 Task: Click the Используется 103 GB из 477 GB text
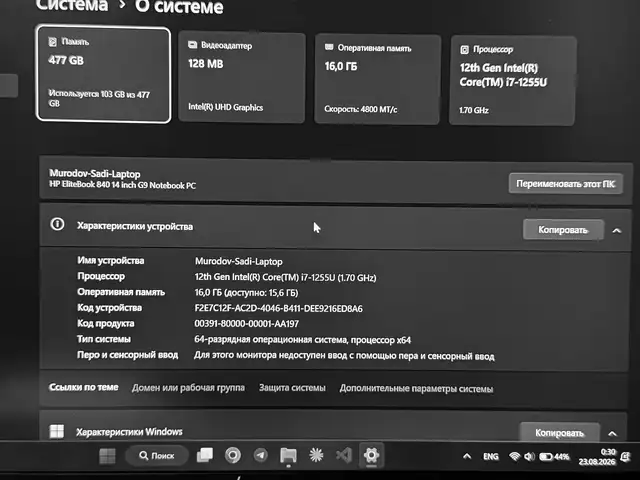pos(99,98)
